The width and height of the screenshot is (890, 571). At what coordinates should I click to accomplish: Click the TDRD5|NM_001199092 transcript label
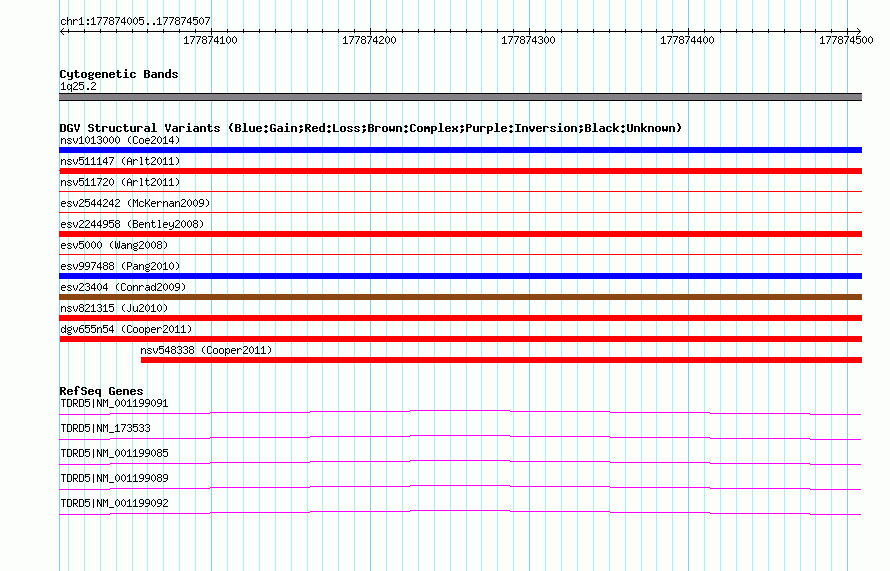[x=114, y=503]
